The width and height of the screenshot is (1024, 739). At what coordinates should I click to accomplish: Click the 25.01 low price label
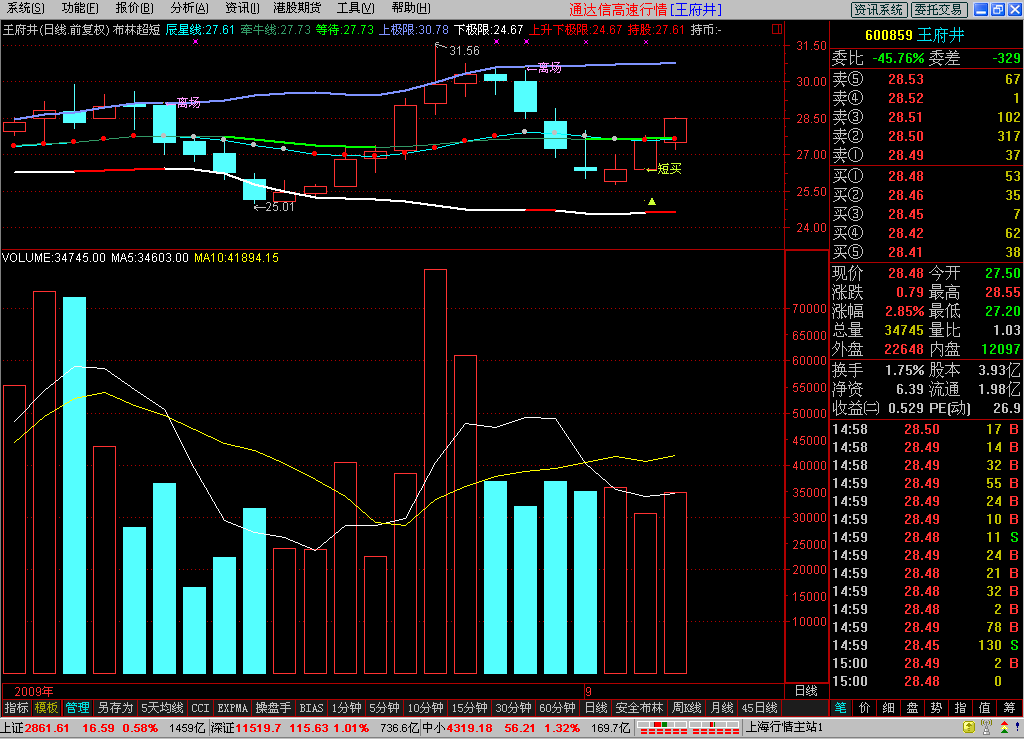pos(280,207)
